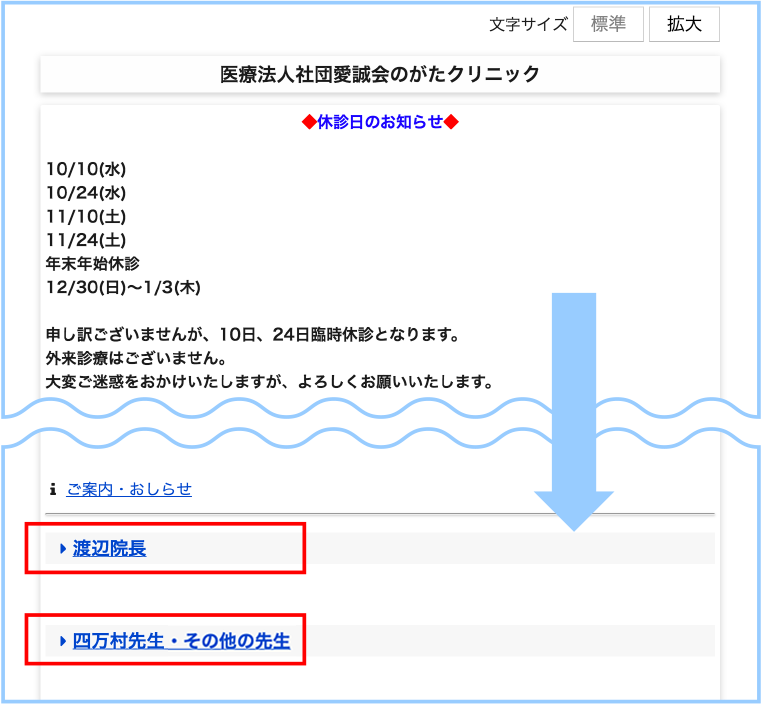Click the 年末年始休診 text line
Viewport: 761px width, 704px height.
point(93,264)
